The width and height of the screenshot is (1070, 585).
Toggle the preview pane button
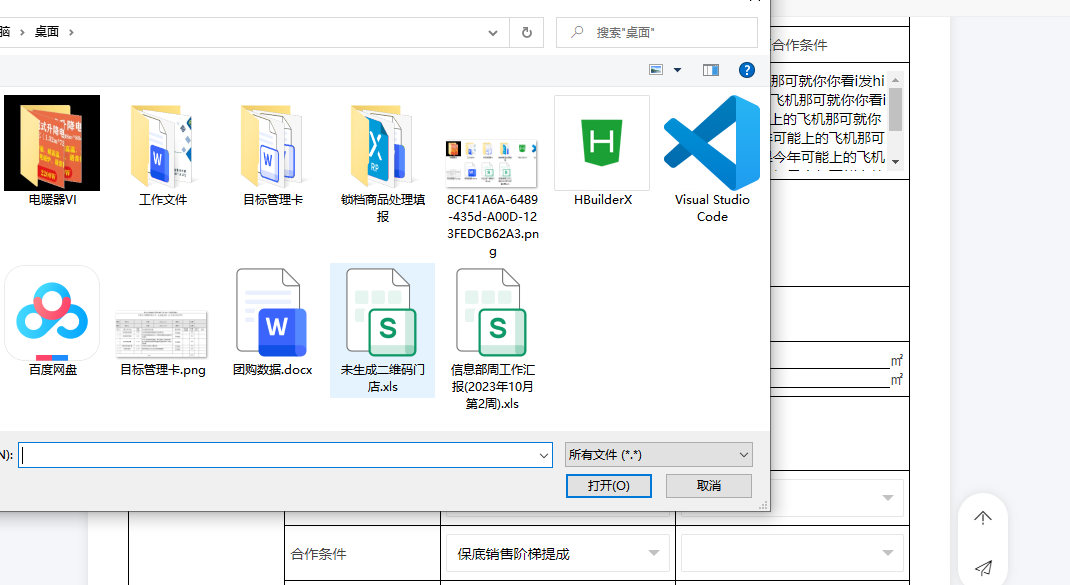tap(711, 70)
